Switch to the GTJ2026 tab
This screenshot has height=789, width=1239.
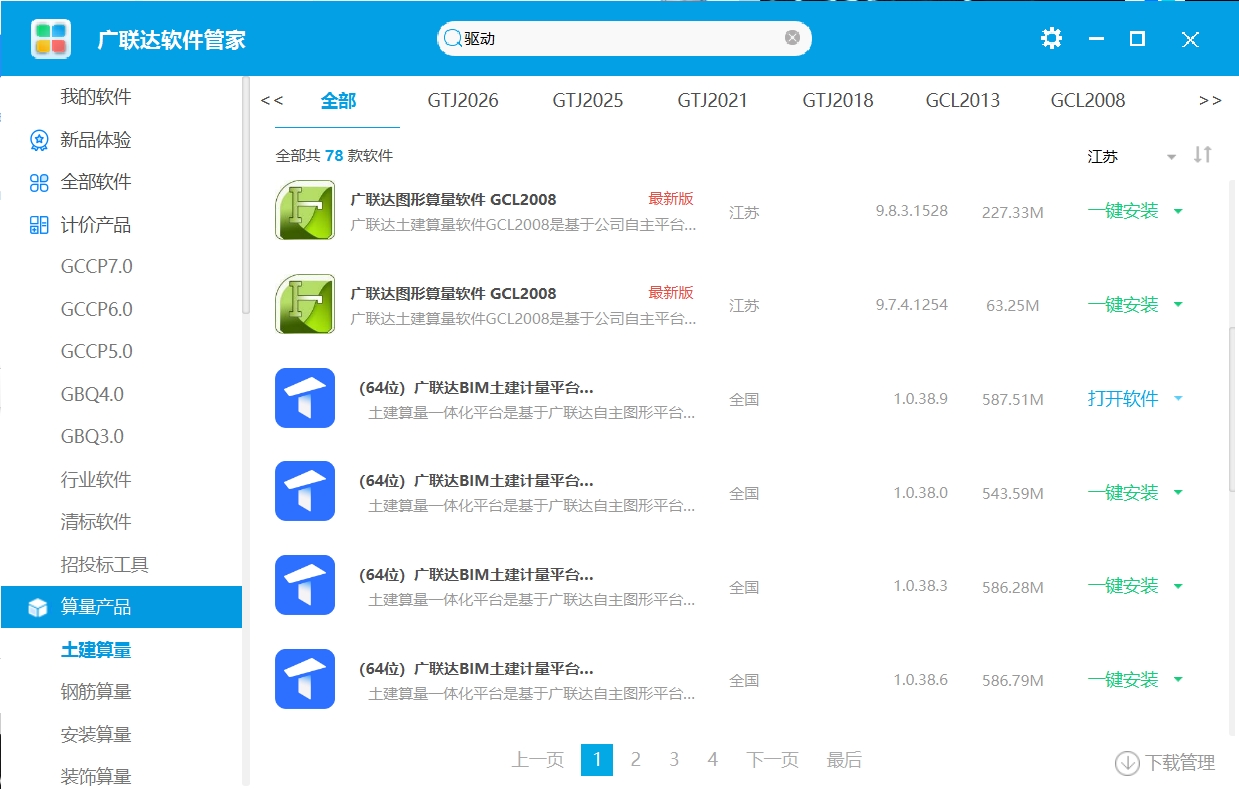(x=463, y=101)
